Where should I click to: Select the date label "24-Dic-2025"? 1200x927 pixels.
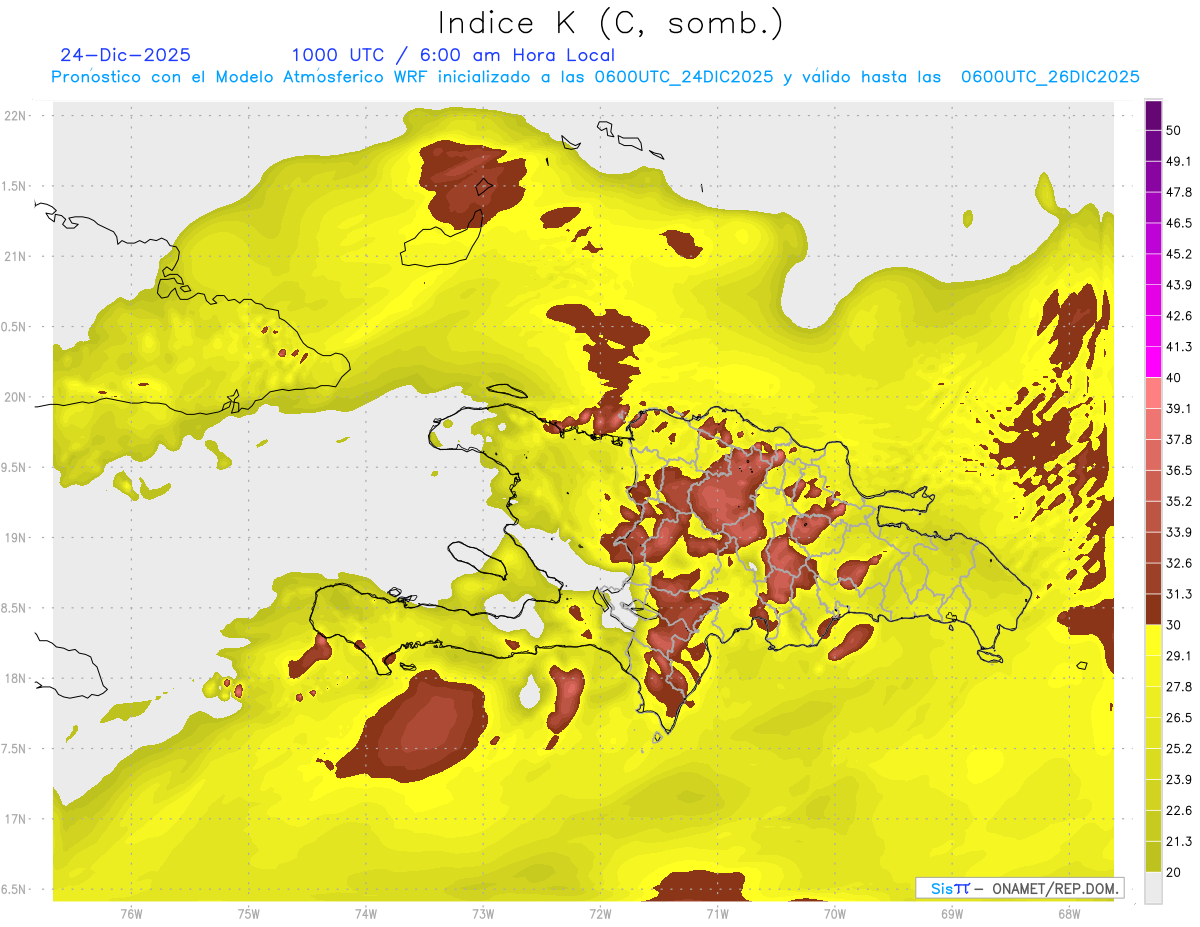[x=125, y=55]
